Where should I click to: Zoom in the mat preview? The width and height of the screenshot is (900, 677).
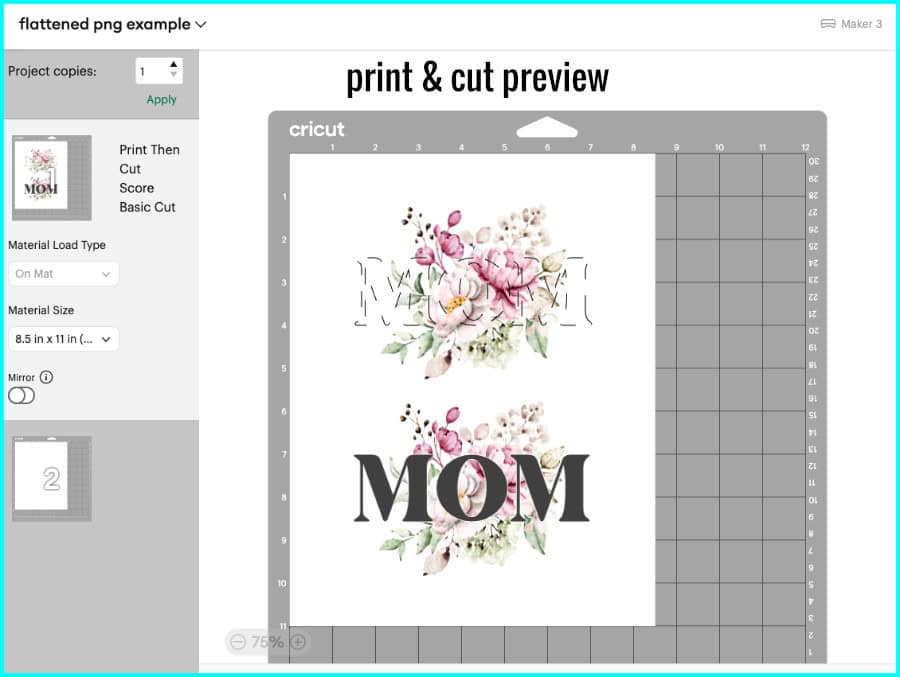click(x=298, y=641)
